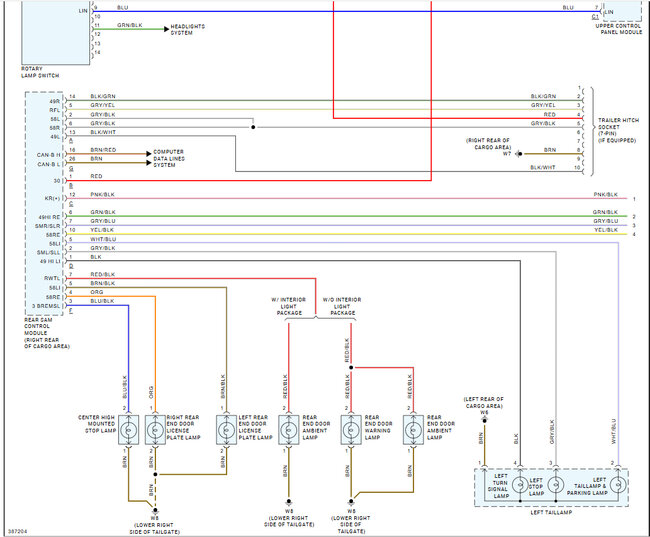Select the CAN-B H pin label
The width and height of the screenshot is (650, 537).
49,155
